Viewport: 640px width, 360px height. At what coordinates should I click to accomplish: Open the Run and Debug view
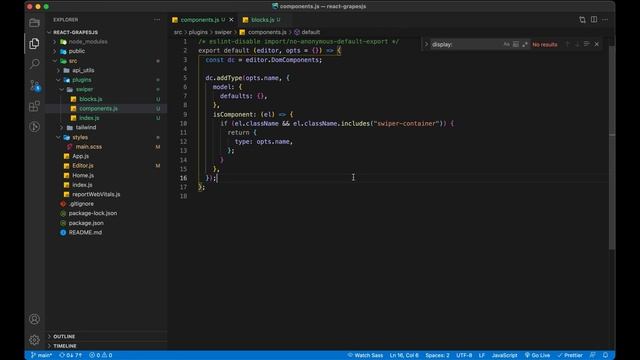coord(34,127)
